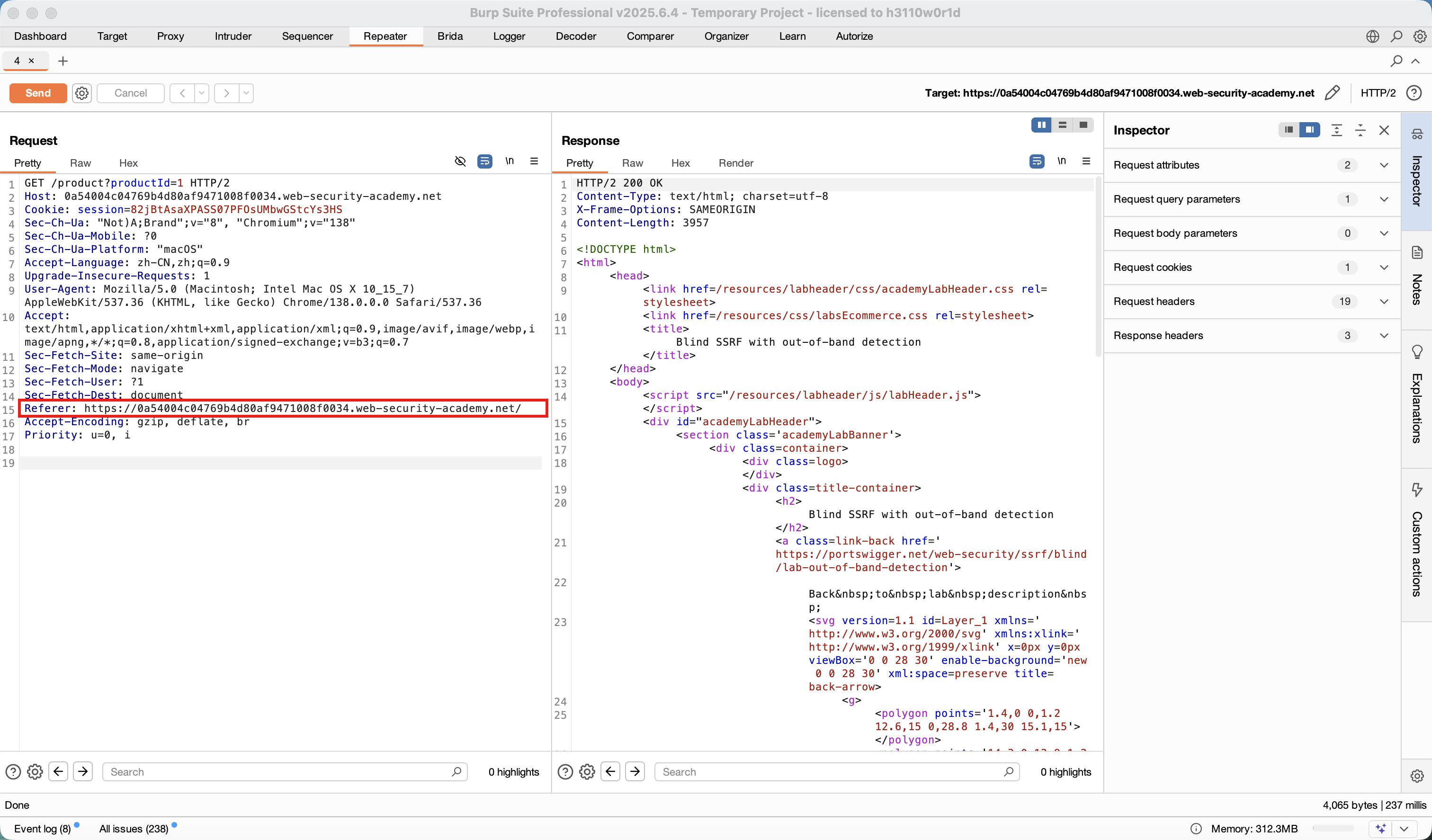The height and width of the screenshot is (840, 1432).
Task: Click the Burp AI sparkle icon
Action: 1381,828
